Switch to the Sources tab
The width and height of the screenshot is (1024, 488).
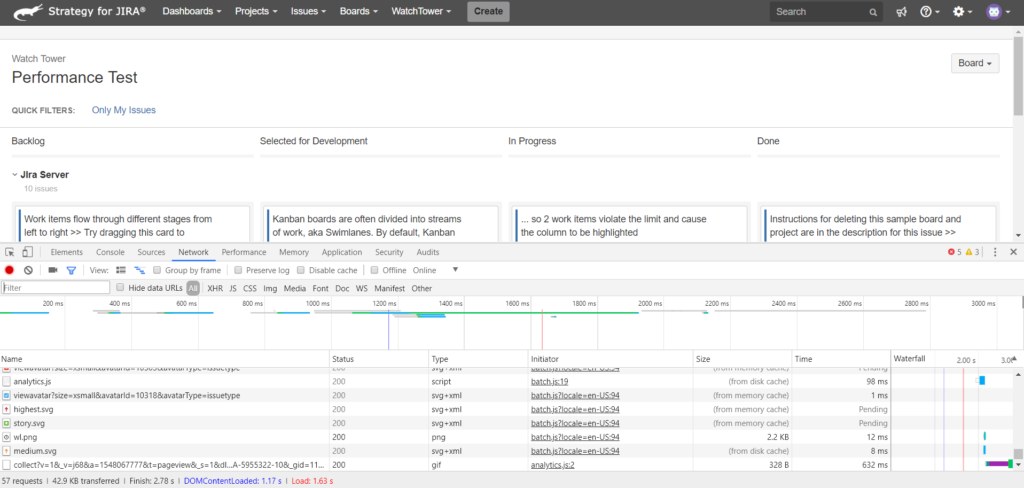coord(152,252)
